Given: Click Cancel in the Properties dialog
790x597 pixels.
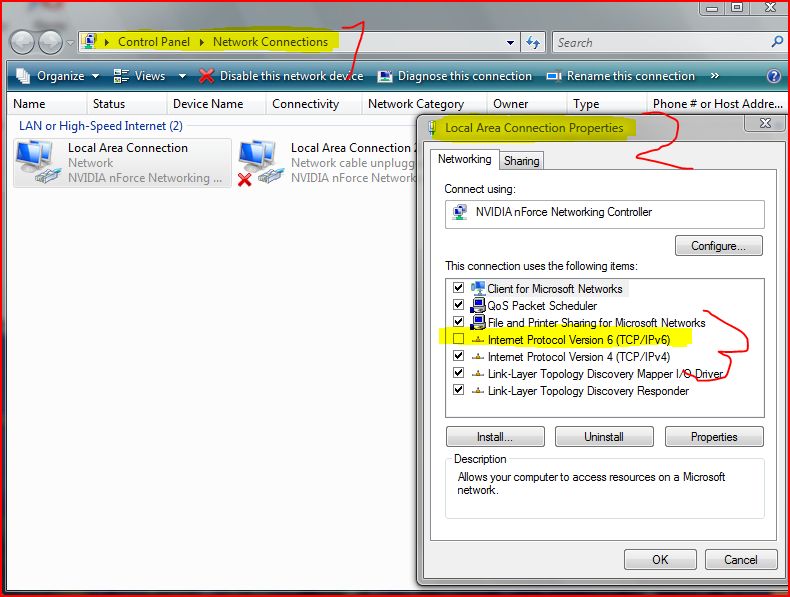Looking at the screenshot, I should [x=741, y=560].
